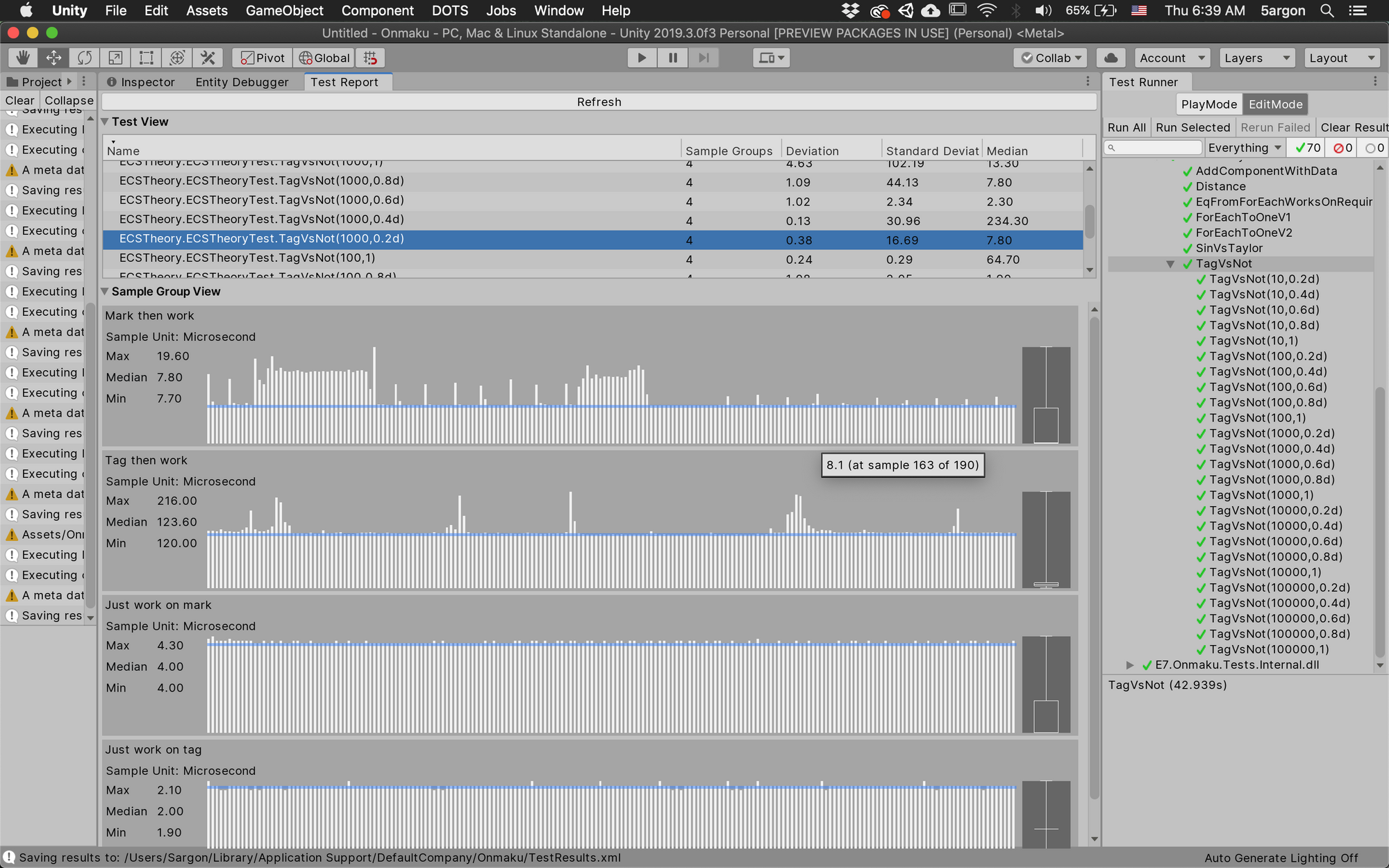Click Run All in Test Runner
Viewport: 1389px width, 868px height.
point(1126,127)
